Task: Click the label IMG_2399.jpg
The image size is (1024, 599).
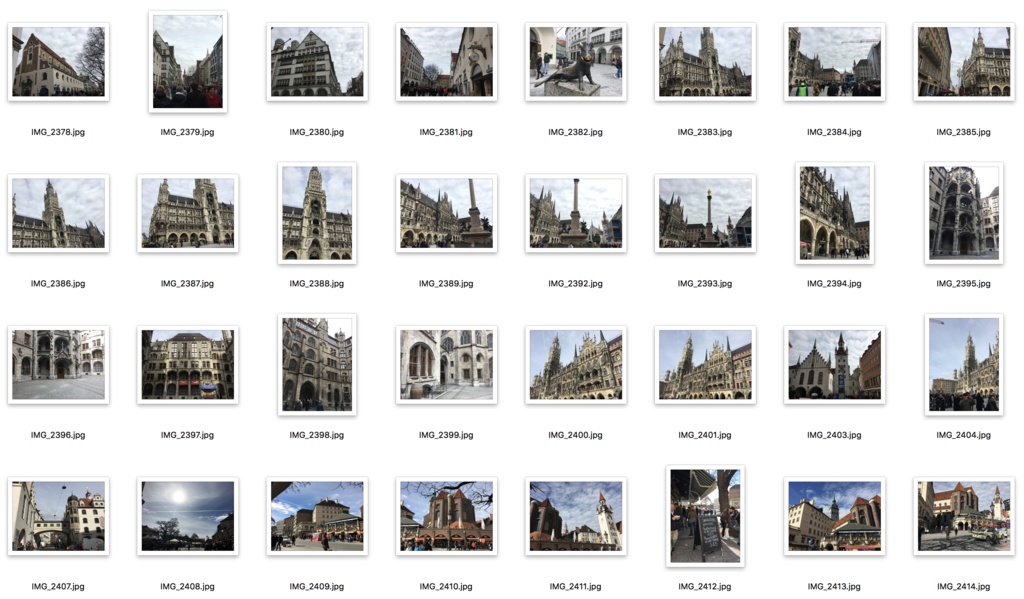Action: (446, 435)
